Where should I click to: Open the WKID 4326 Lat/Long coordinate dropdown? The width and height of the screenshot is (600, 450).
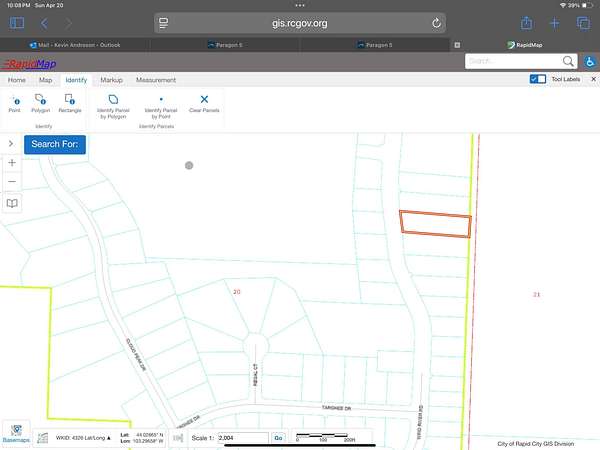point(76,438)
